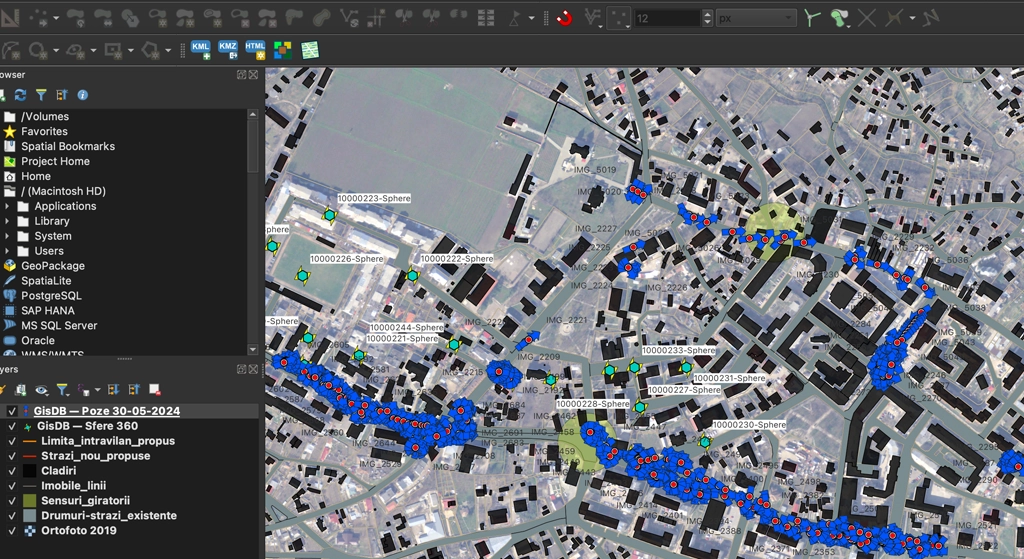Toggle snapping with the red magnet icon
This screenshot has height=559, width=1024.
[564, 18]
